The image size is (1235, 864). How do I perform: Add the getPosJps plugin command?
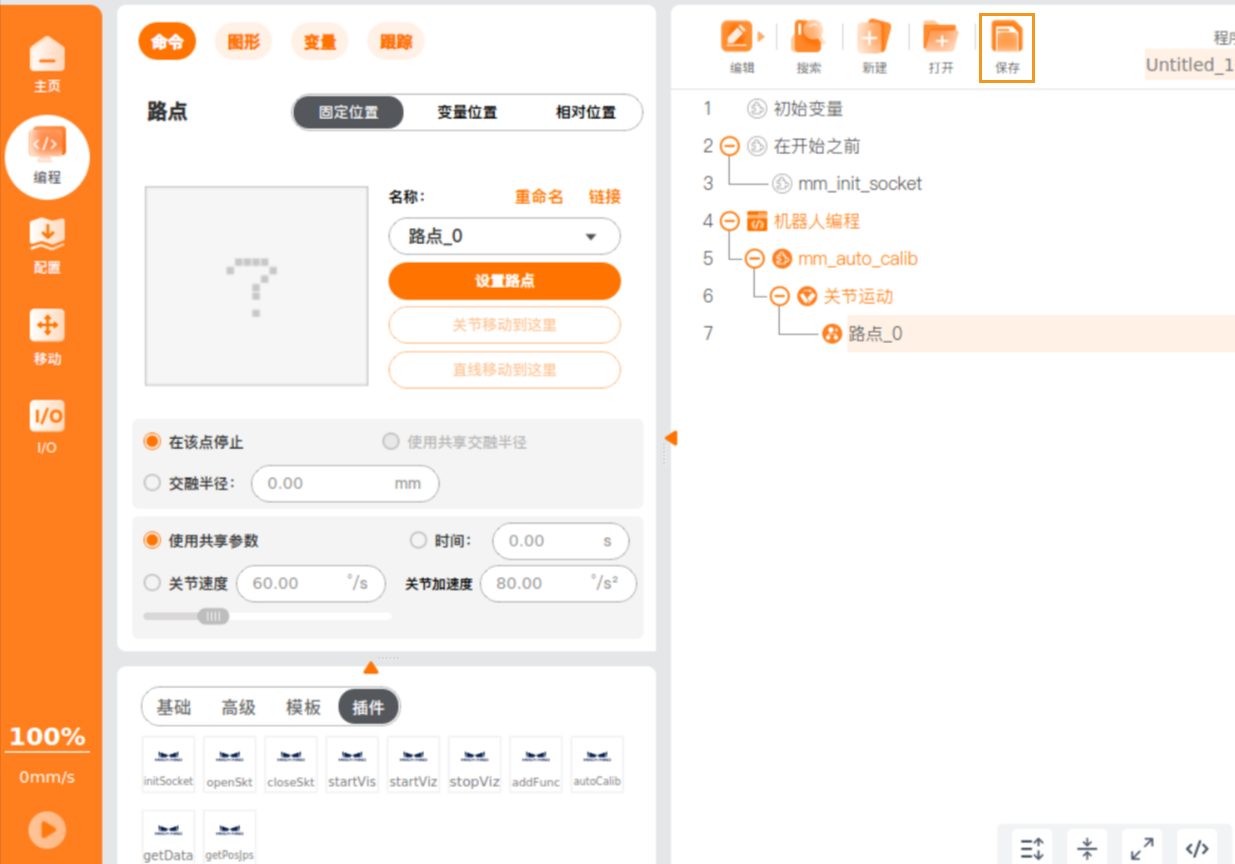(x=229, y=837)
